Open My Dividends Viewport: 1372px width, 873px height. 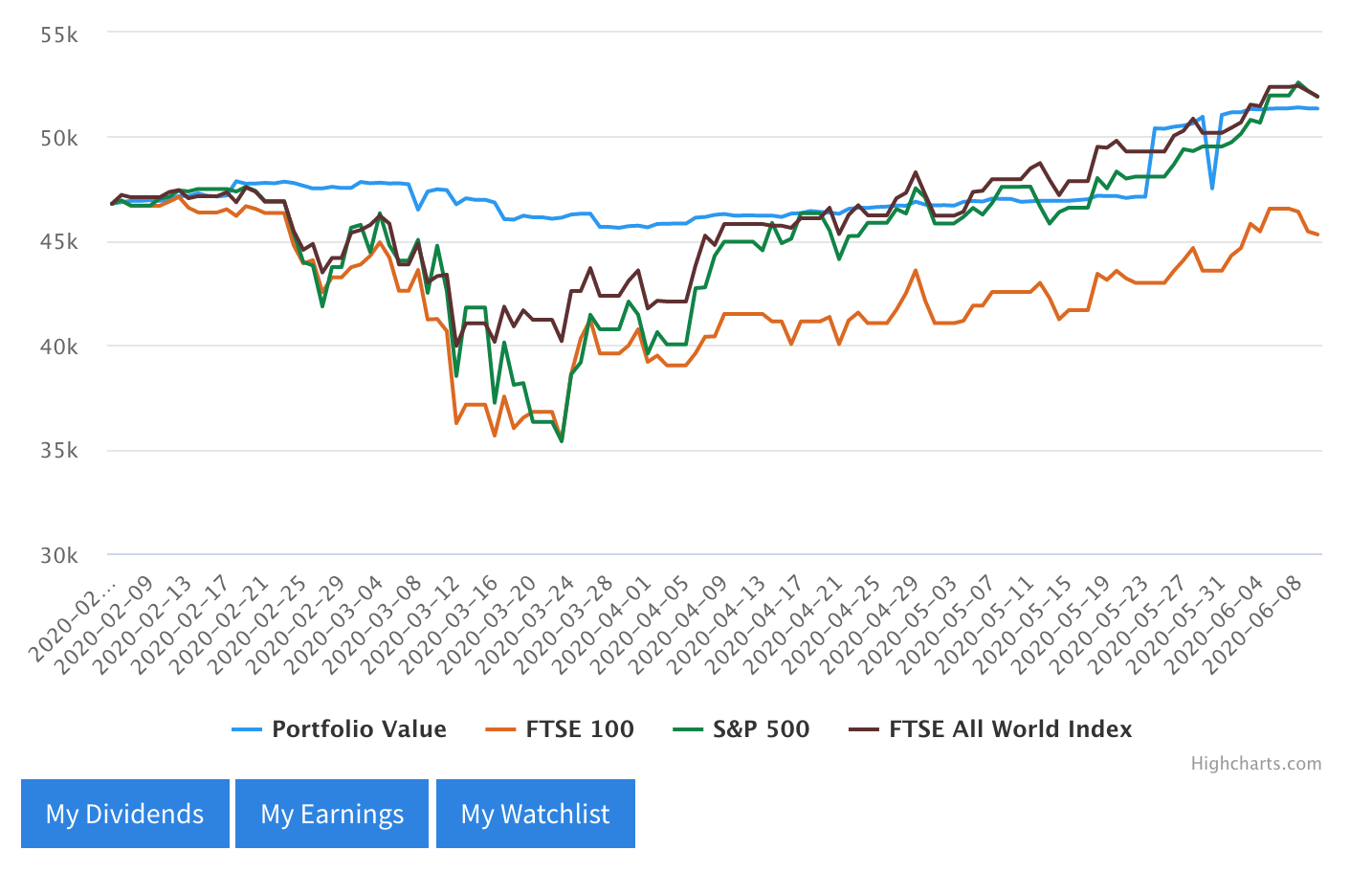point(124,813)
